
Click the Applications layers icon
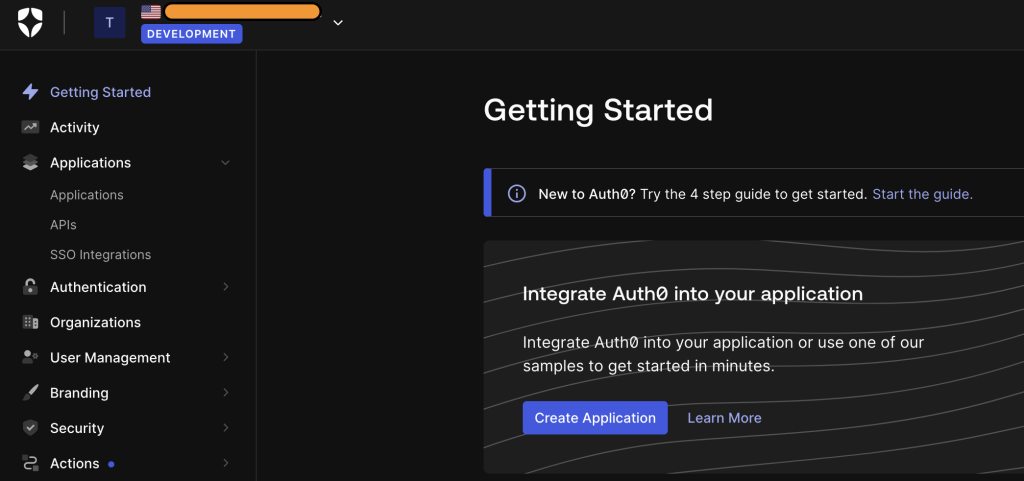point(30,163)
